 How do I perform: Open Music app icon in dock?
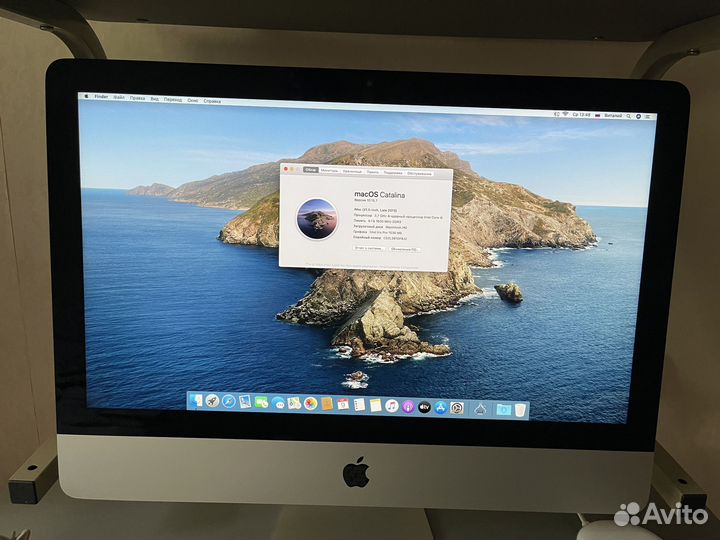coord(392,406)
